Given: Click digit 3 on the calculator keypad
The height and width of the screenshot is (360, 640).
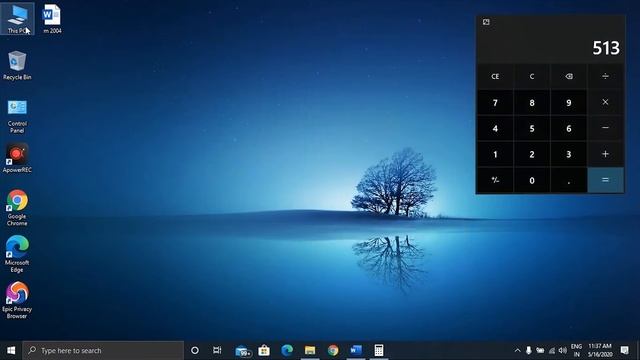Looking at the screenshot, I should [x=569, y=154].
